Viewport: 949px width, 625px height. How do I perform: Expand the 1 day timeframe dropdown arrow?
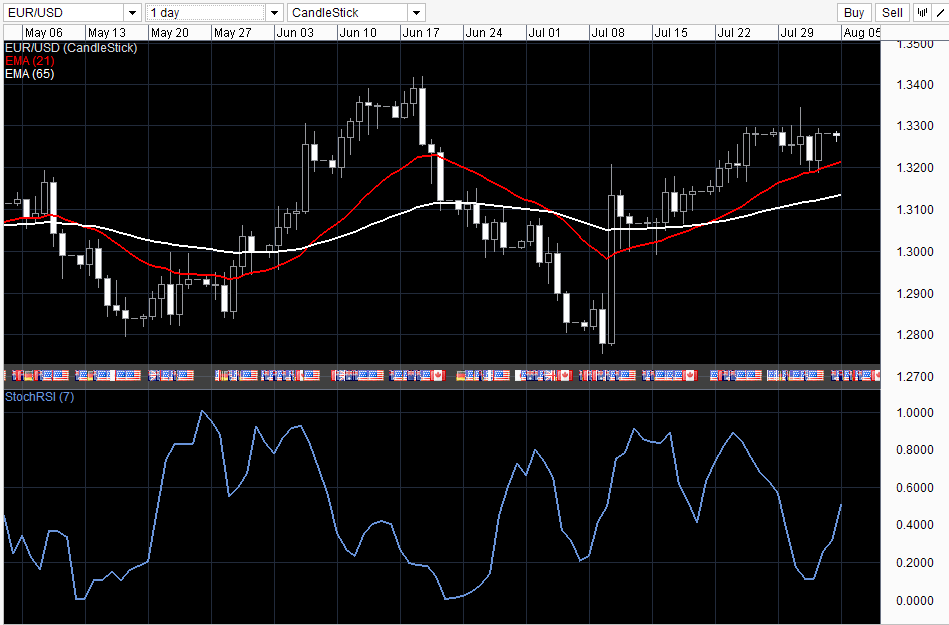point(274,13)
